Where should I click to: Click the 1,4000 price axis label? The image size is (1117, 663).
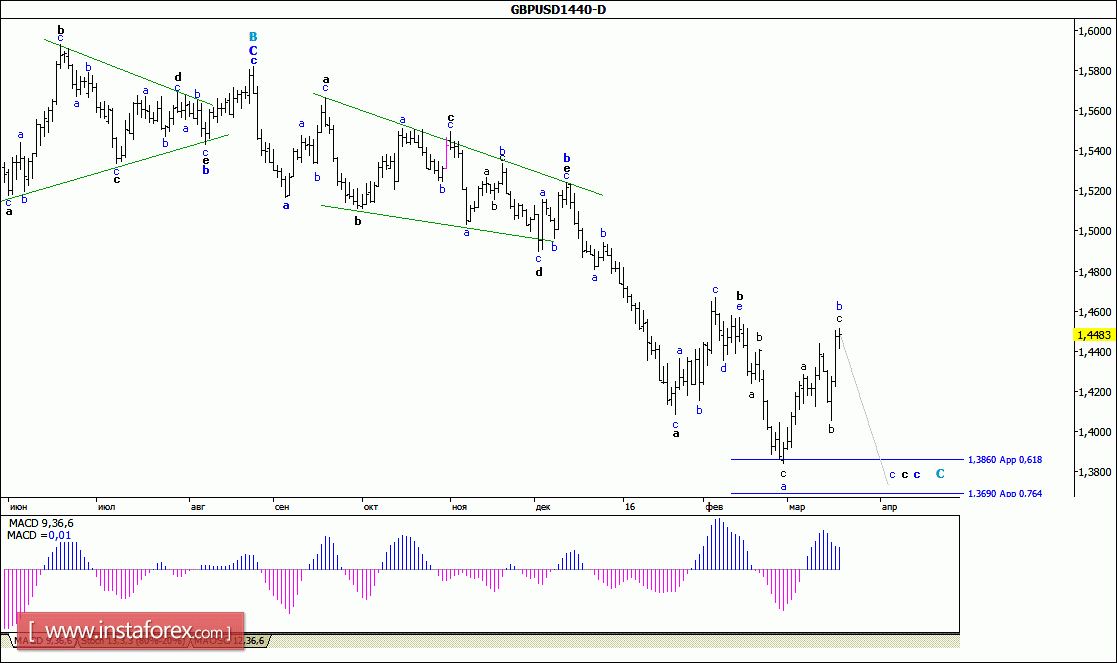[x=1094, y=432]
